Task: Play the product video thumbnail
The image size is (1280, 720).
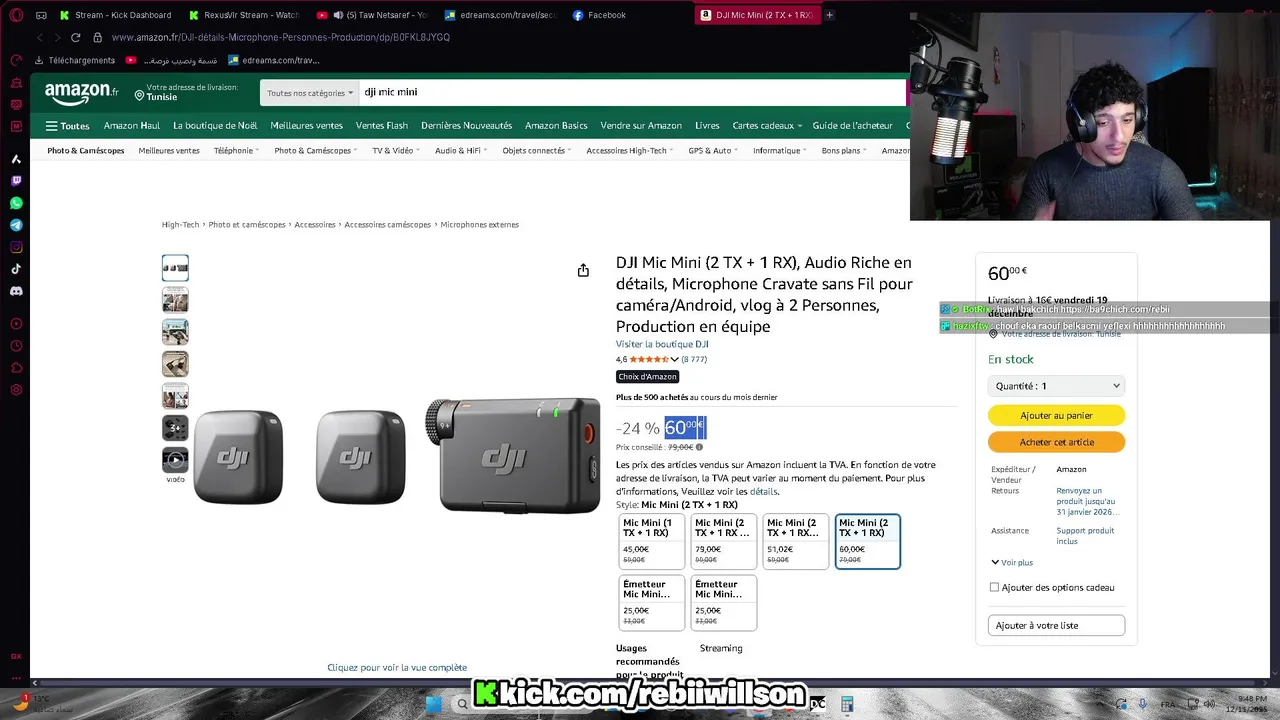Action: point(175,460)
